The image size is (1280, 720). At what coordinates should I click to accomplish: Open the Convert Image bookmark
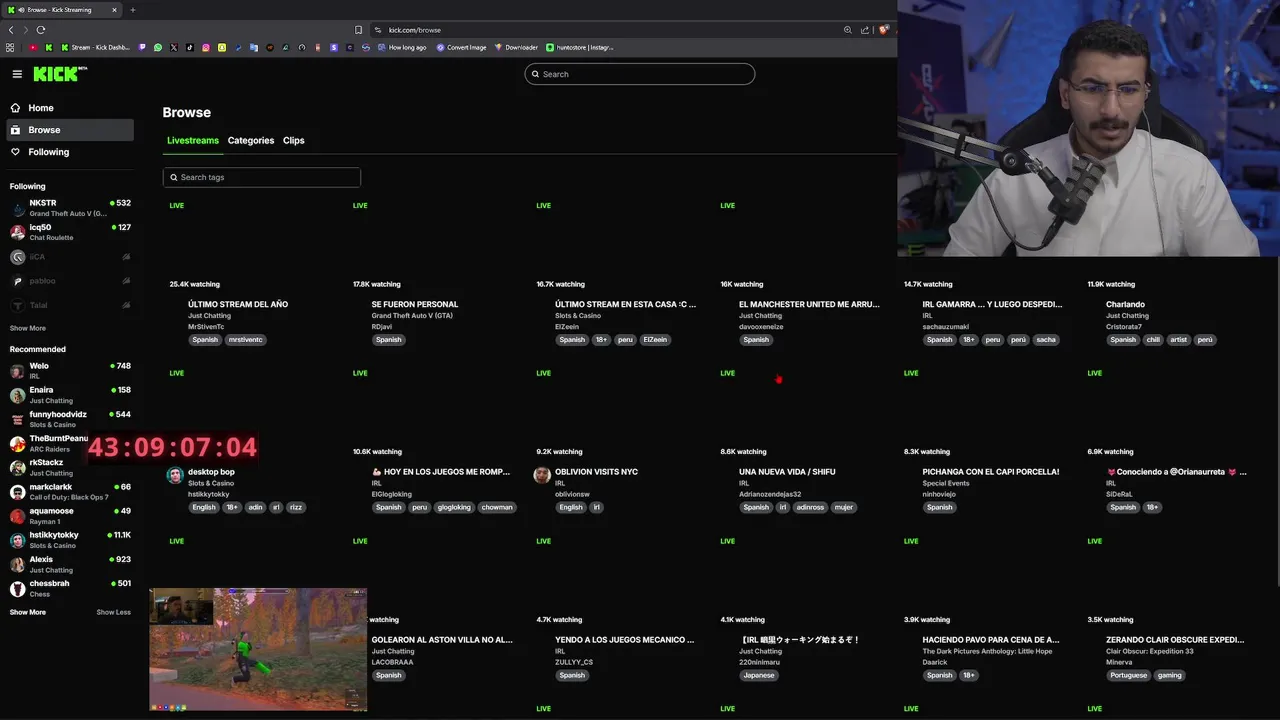tap(461, 47)
